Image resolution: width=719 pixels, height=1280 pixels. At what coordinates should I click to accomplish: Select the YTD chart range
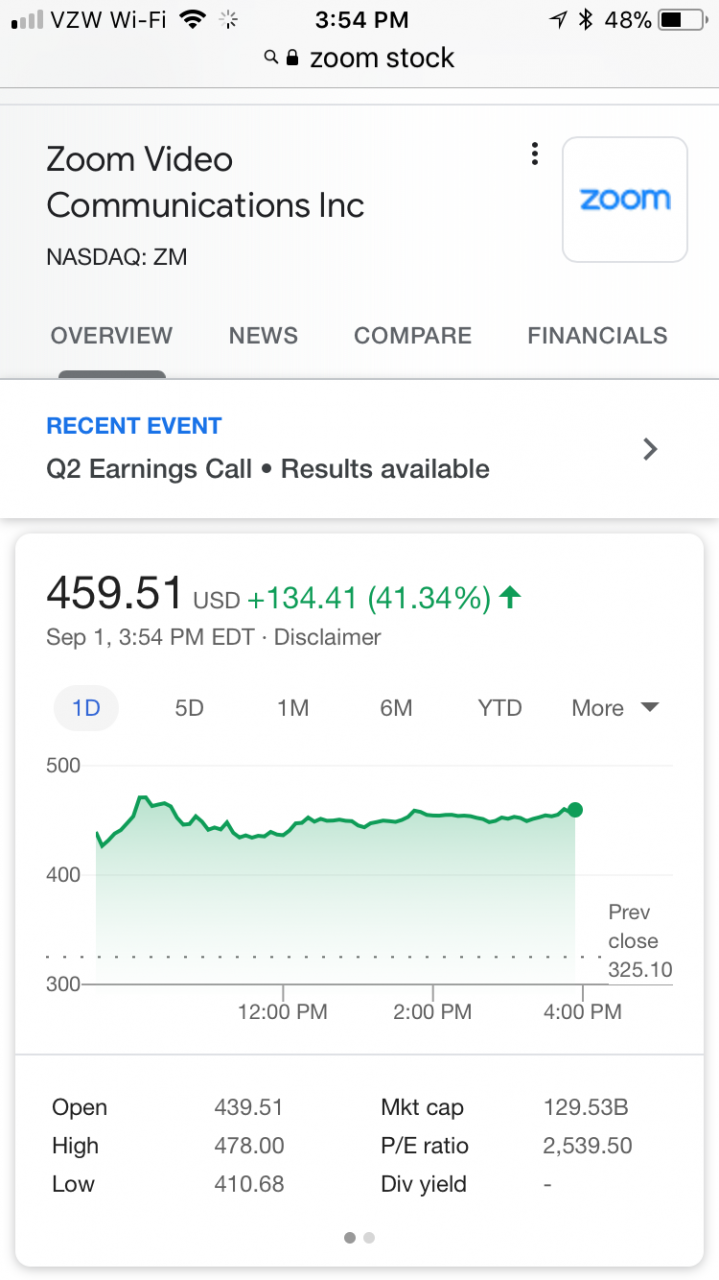click(499, 708)
